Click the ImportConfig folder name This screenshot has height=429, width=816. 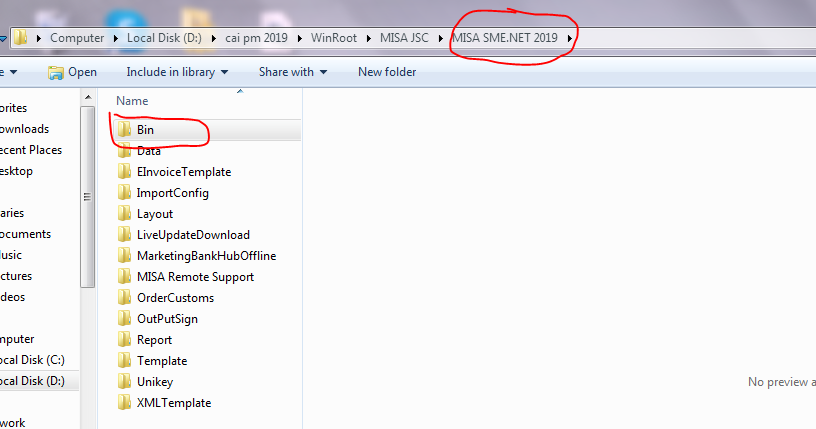pos(173,193)
